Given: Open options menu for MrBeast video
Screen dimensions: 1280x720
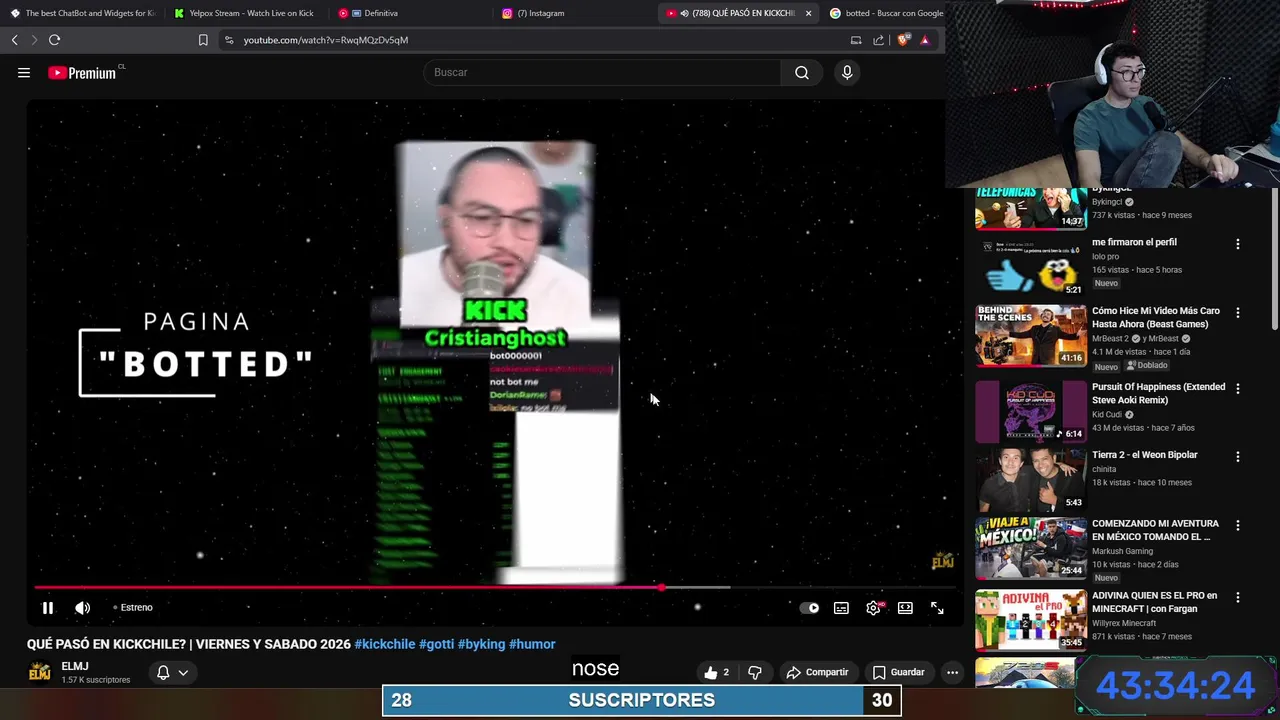Looking at the screenshot, I should (1237, 313).
